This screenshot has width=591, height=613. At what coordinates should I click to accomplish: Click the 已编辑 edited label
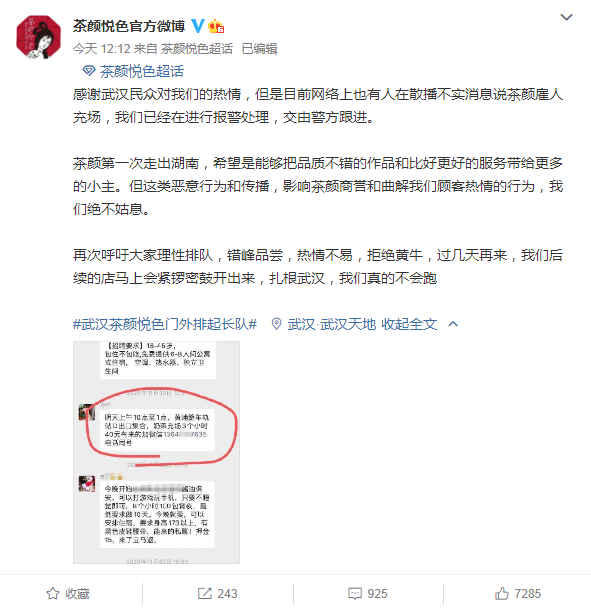pyautogui.click(x=260, y=48)
